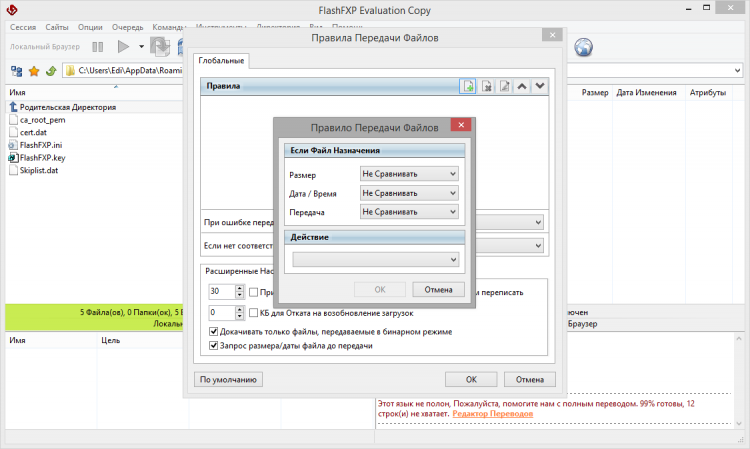
Task: Click Отмена in the Правила window
Action: (x=529, y=379)
